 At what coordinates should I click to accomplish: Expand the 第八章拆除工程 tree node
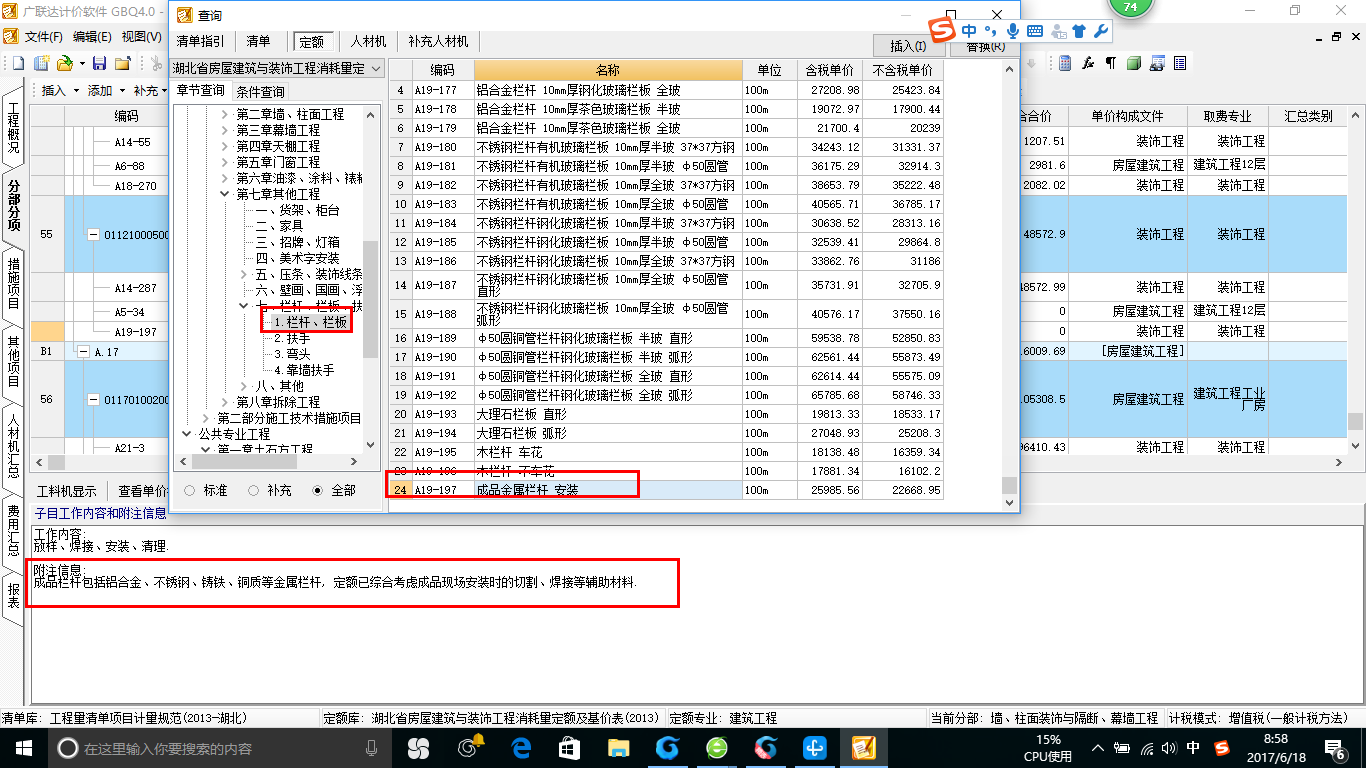(x=224, y=402)
